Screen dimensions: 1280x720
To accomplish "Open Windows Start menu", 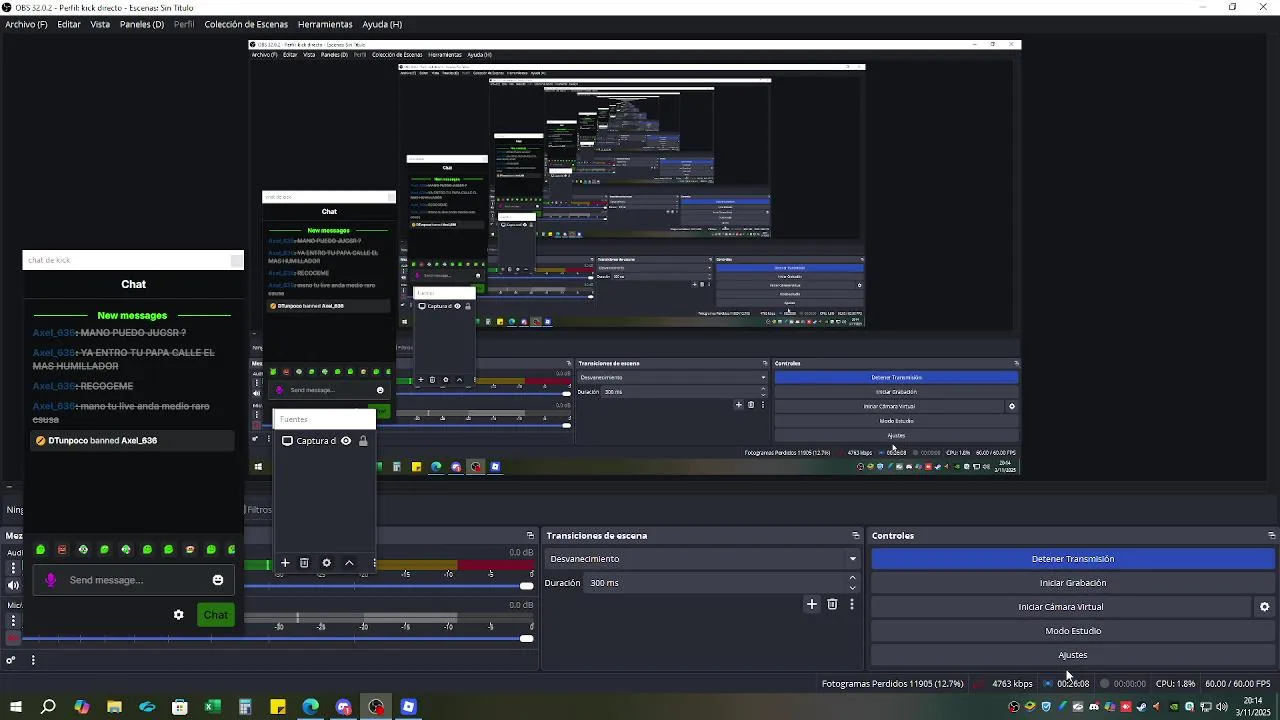I will (x=16, y=707).
